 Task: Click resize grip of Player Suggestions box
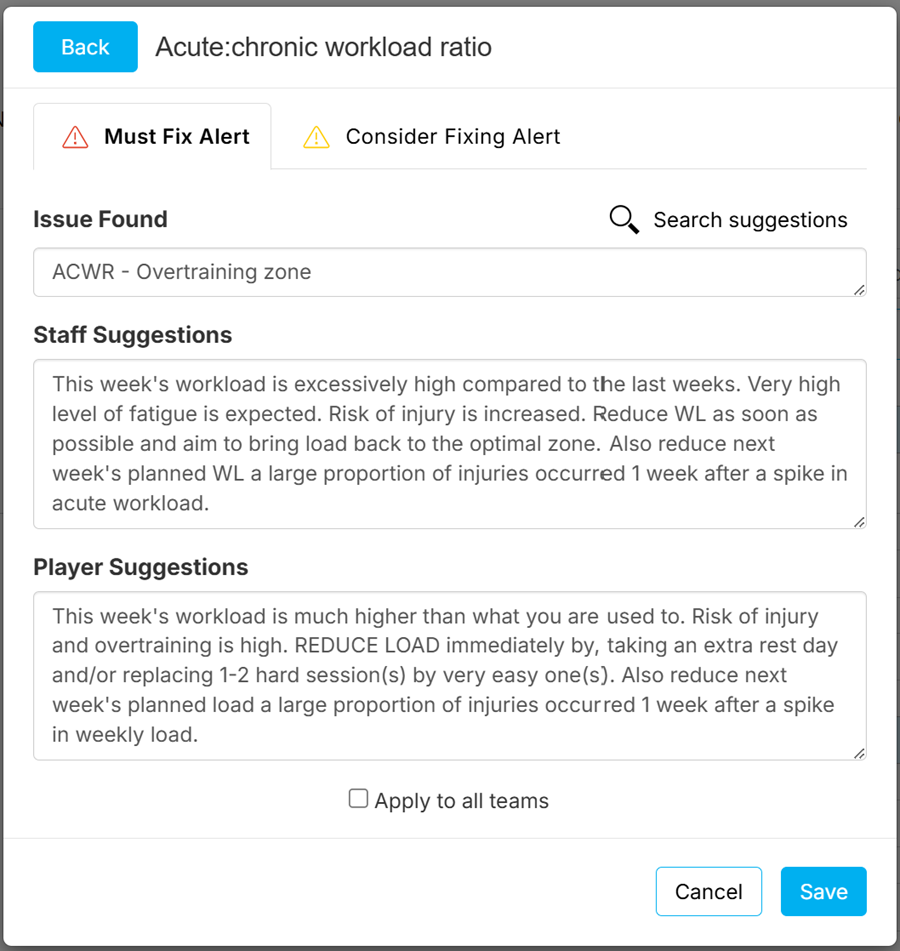pos(859,754)
